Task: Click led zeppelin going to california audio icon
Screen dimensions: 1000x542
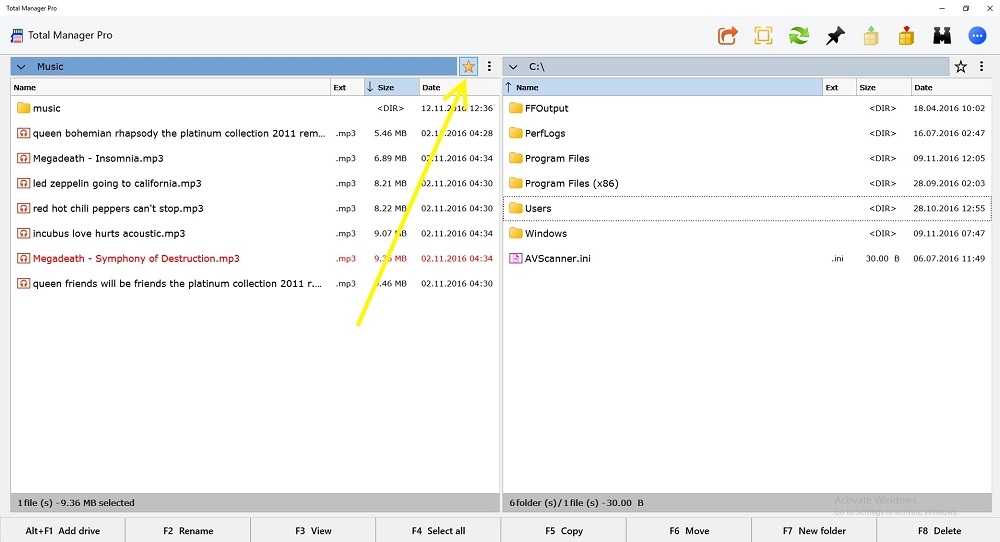Action: coord(24,183)
